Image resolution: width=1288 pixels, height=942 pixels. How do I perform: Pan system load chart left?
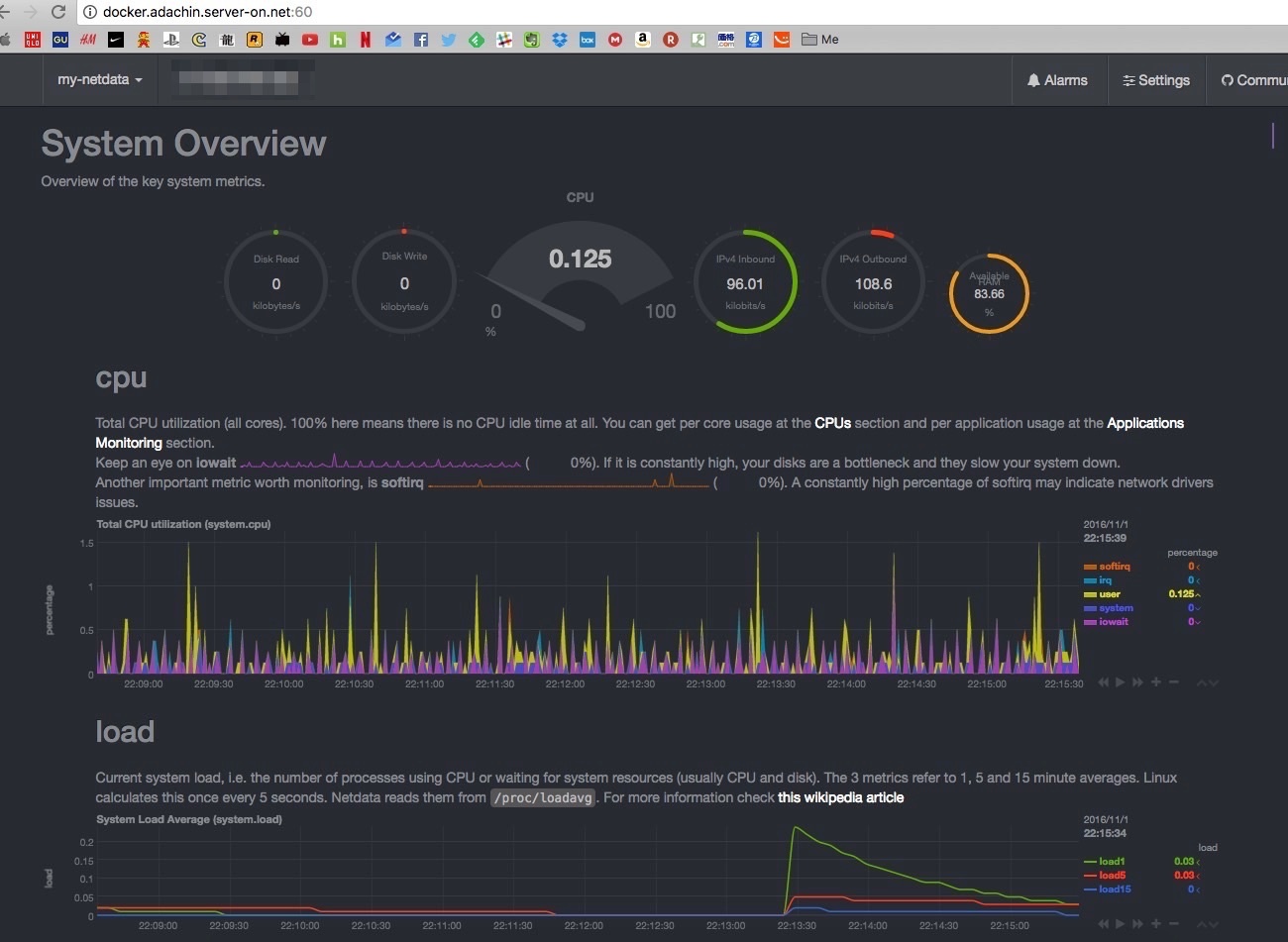coord(1103,924)
